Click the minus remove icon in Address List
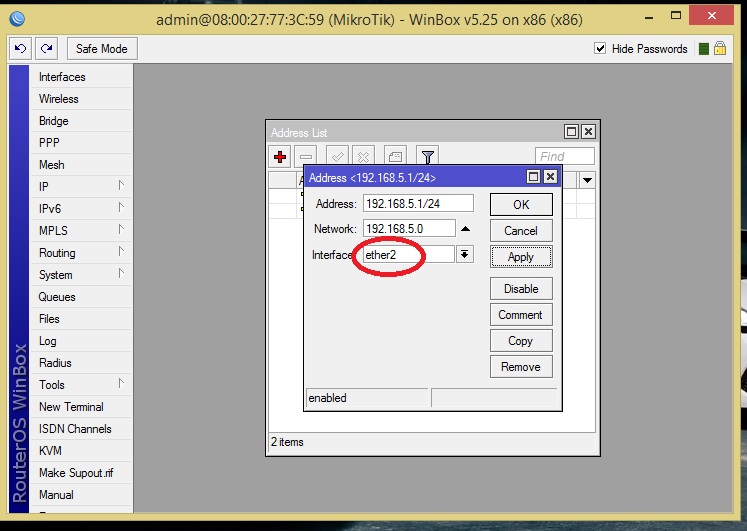Screen dimensions: 747x531 (x=306, y=156)
